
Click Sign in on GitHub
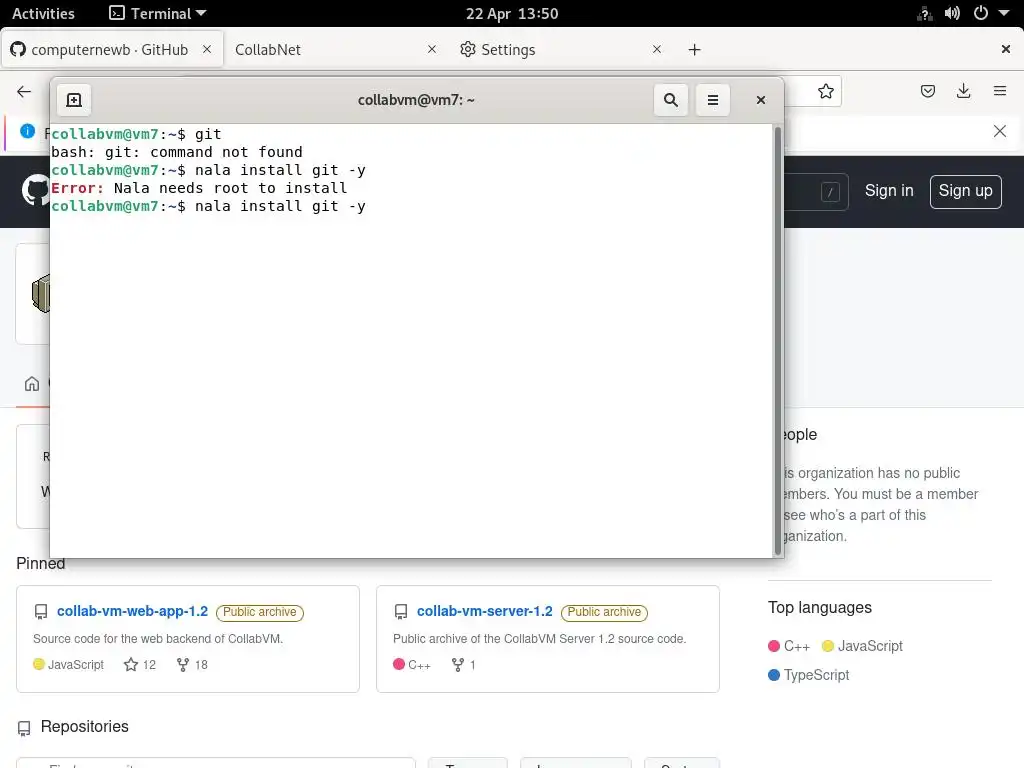(x=889, y=191)
